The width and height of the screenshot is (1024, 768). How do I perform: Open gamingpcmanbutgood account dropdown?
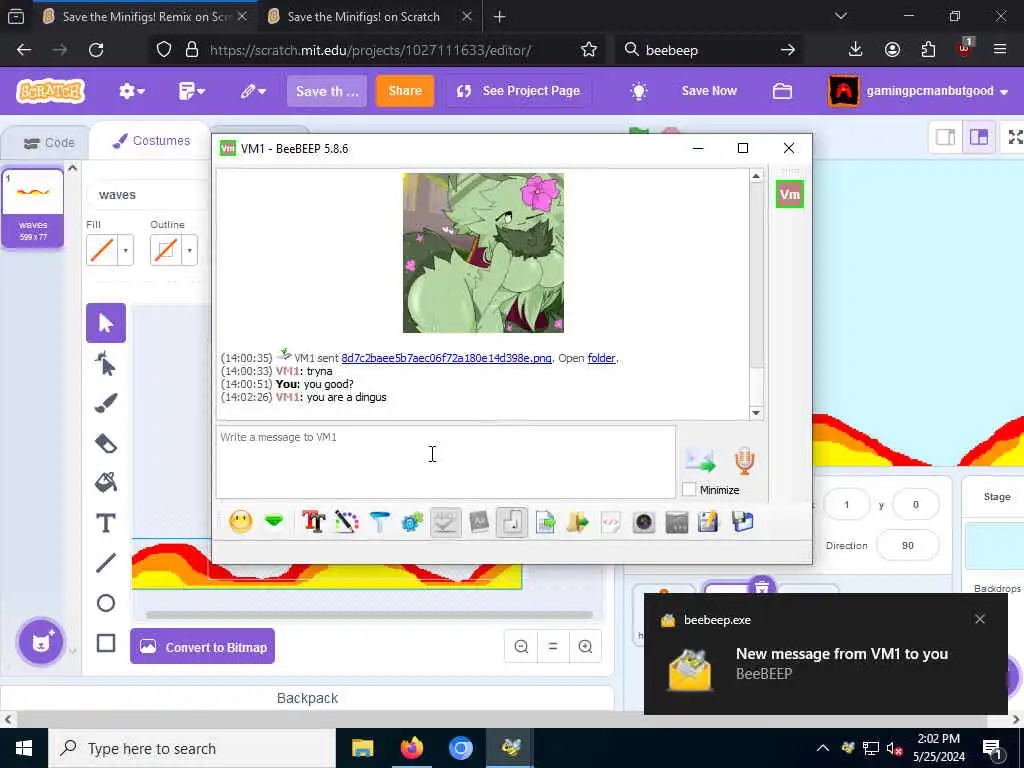(x=919, y=91)
